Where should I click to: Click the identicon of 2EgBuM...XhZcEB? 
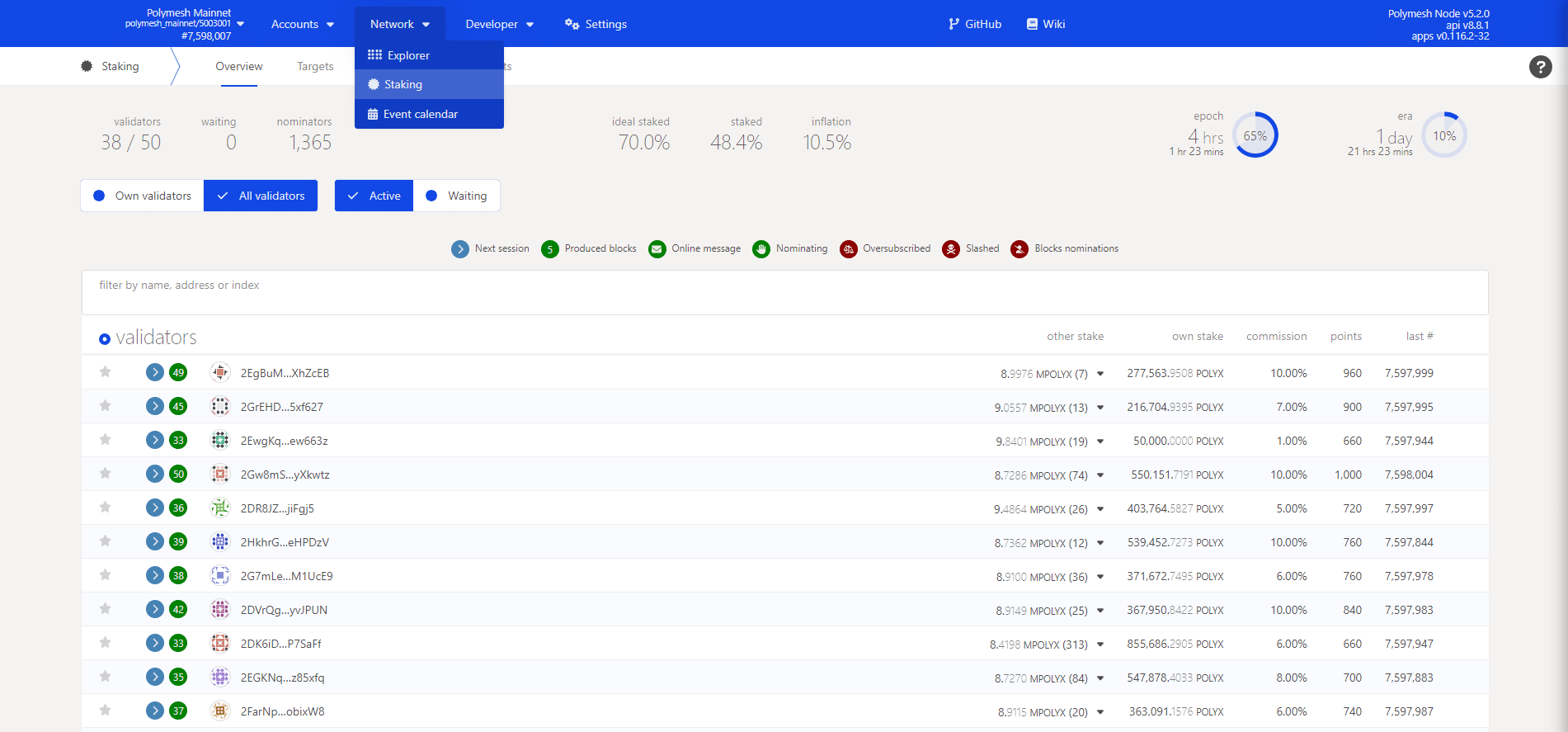(220, 372)
